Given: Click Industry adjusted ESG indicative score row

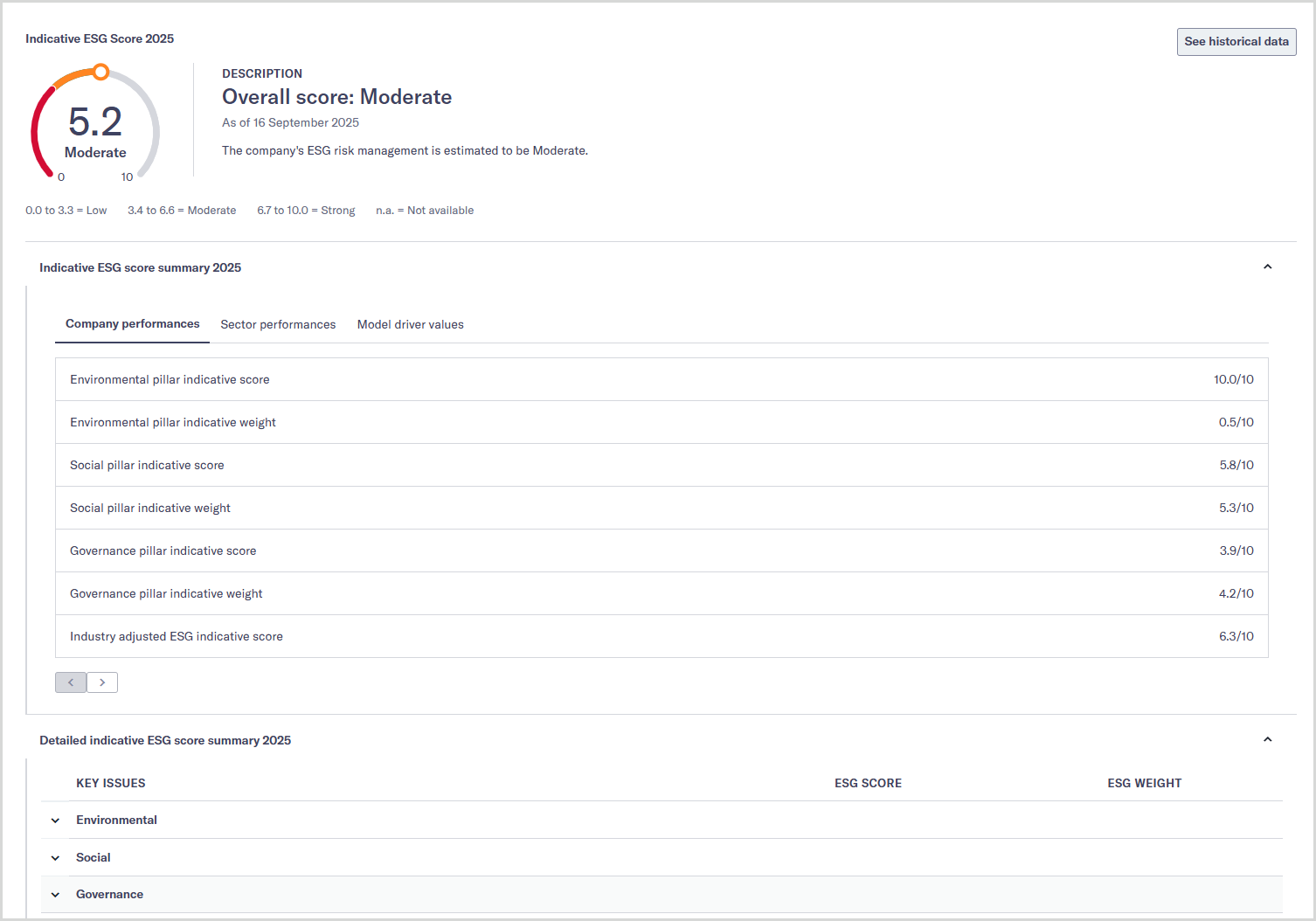Looking at the screenshot, I should tap(661, 636).
